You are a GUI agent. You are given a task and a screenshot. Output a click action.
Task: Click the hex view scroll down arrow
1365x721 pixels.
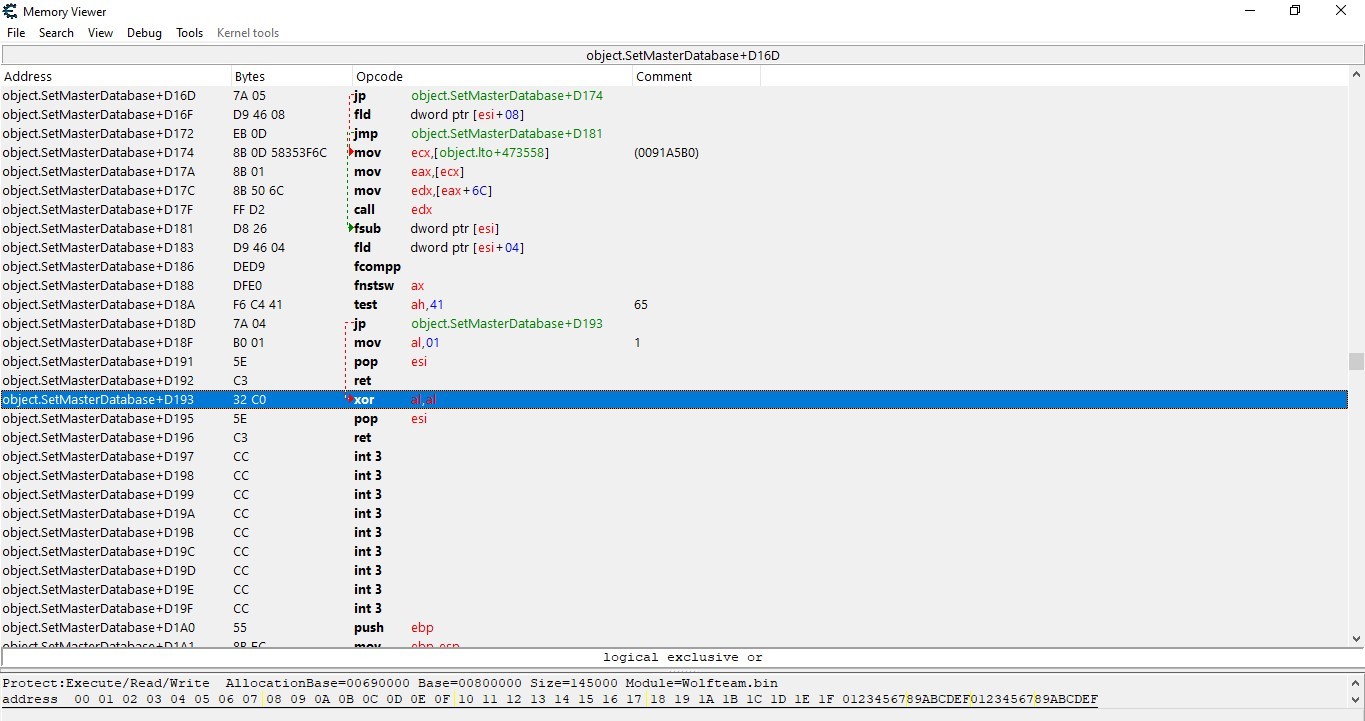tap(1356, 699)
